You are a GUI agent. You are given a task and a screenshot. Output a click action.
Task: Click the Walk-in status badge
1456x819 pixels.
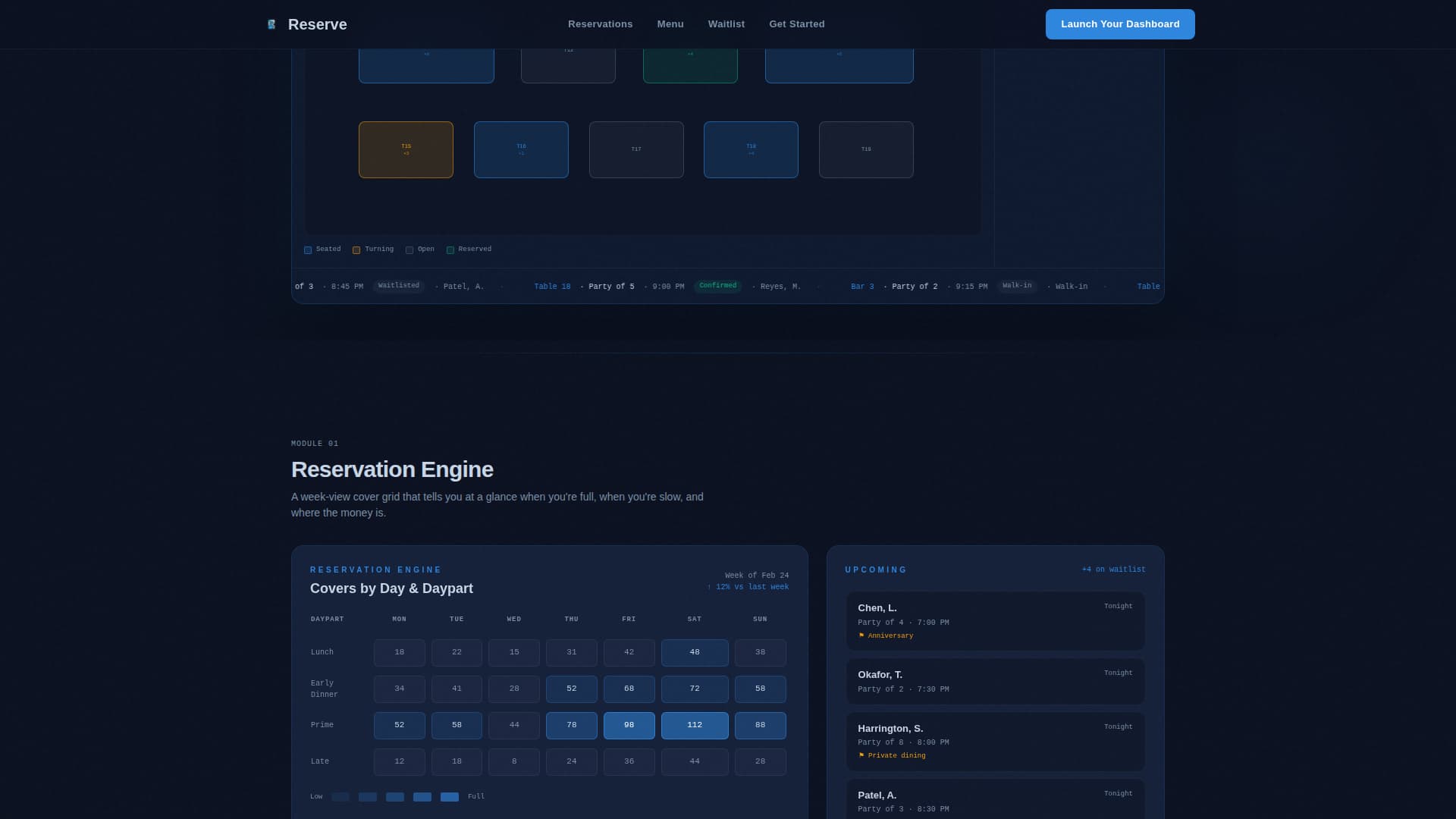[x=1017, y=286]
